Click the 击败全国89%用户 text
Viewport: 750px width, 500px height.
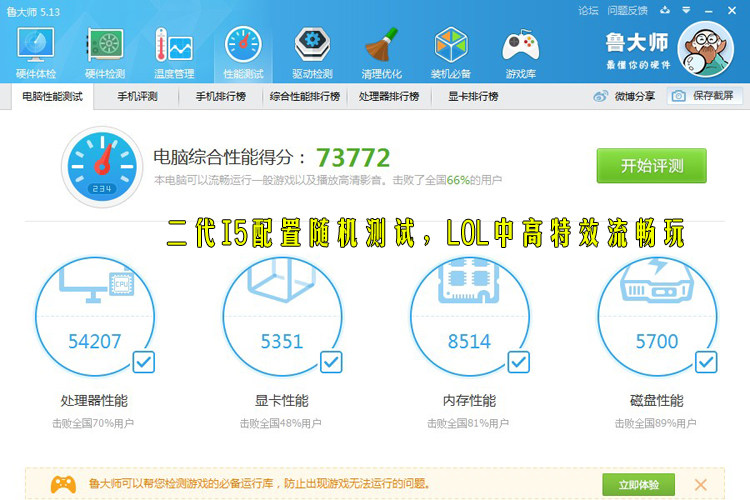click(656, 423)
